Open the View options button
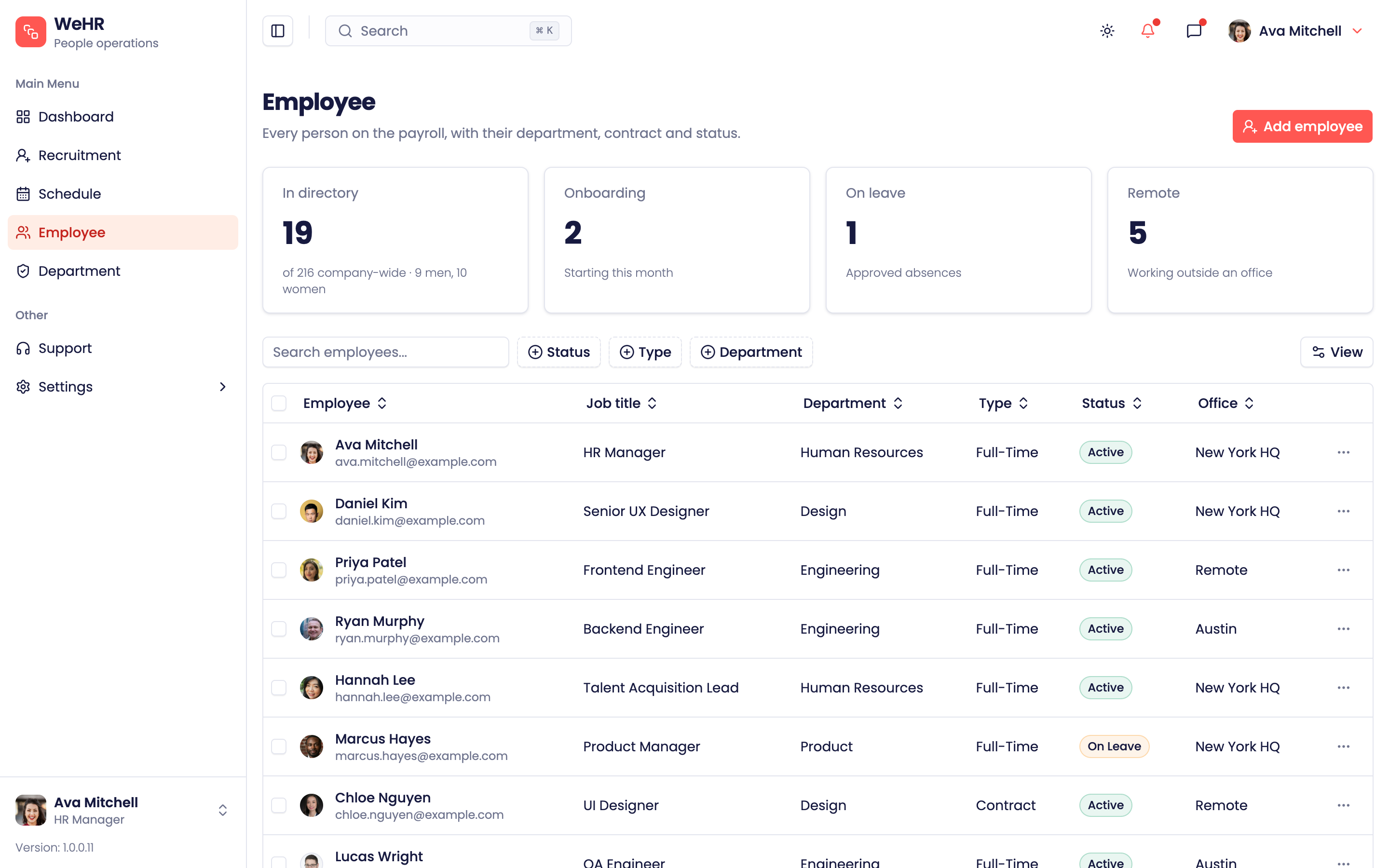This screenshot has height=868, width=1389. point(1336,352)
